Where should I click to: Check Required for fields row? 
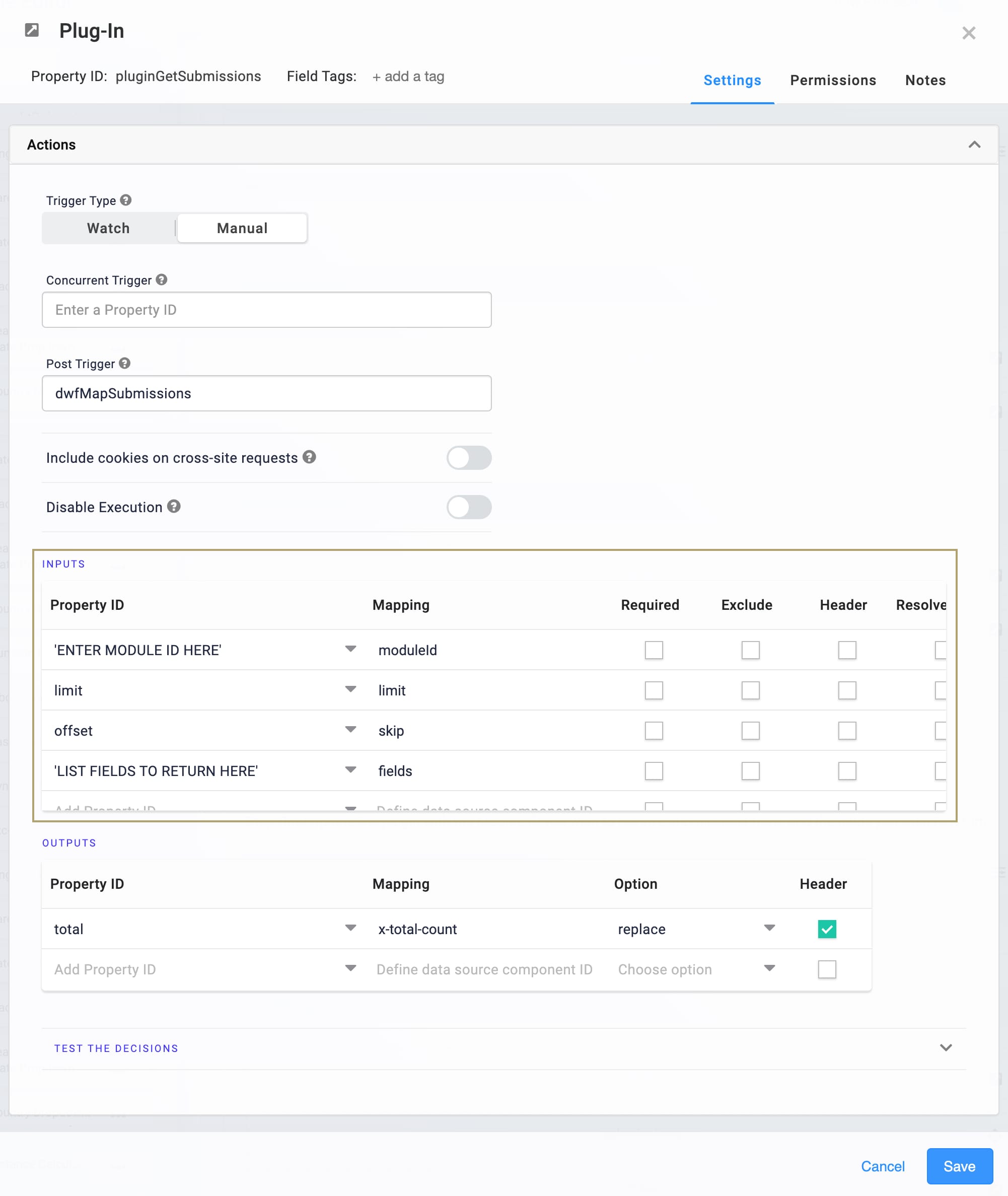click(x=654, y=771)
